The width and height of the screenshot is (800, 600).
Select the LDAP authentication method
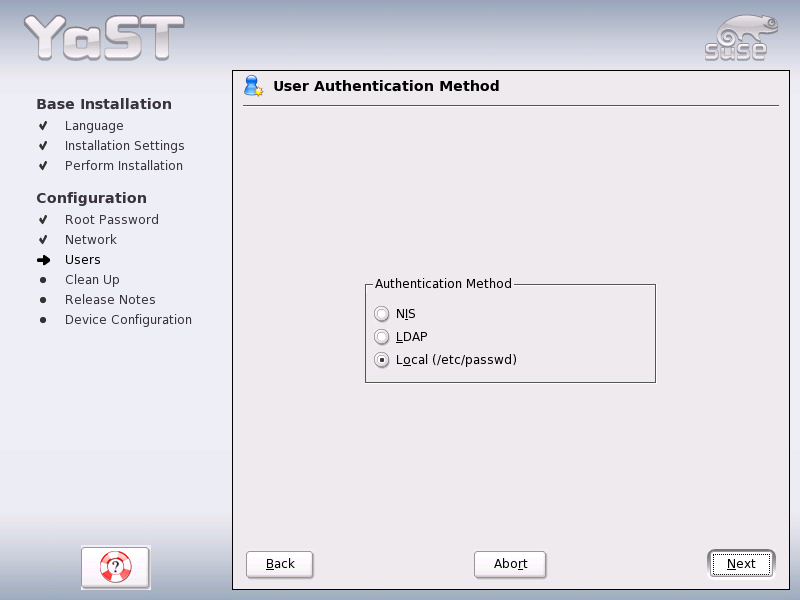(x=381, y=336)
